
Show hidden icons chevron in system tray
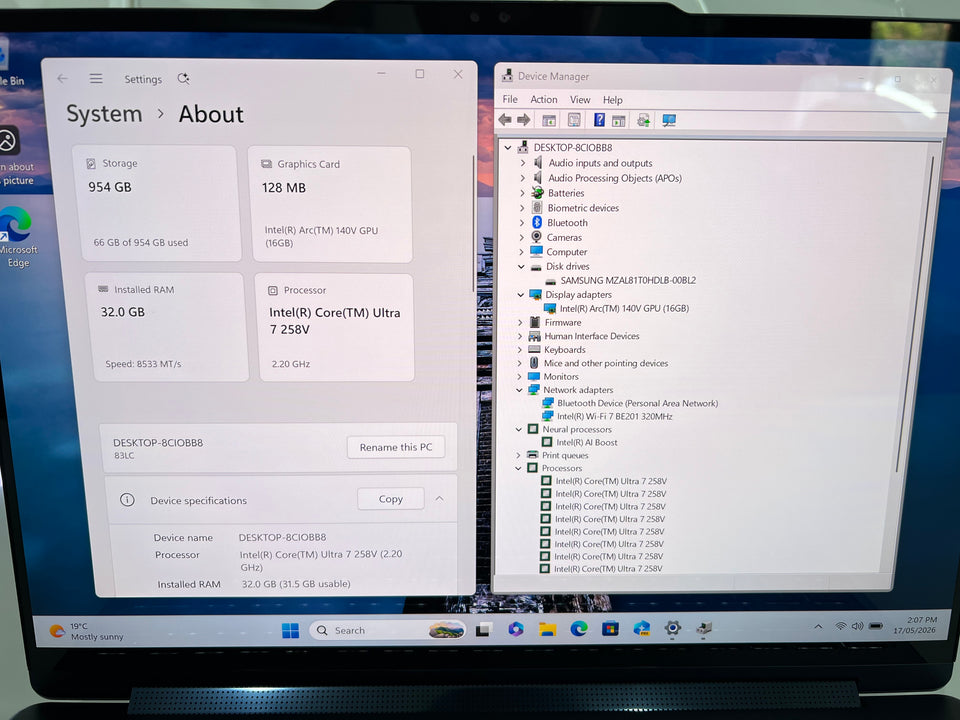tap(818, 626)
